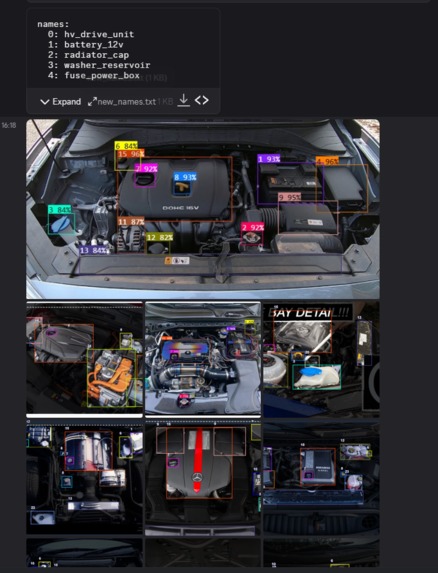The image size is (438, 573).
Task: Open the large DOHC 16V engine image
Action: [203, 209]
